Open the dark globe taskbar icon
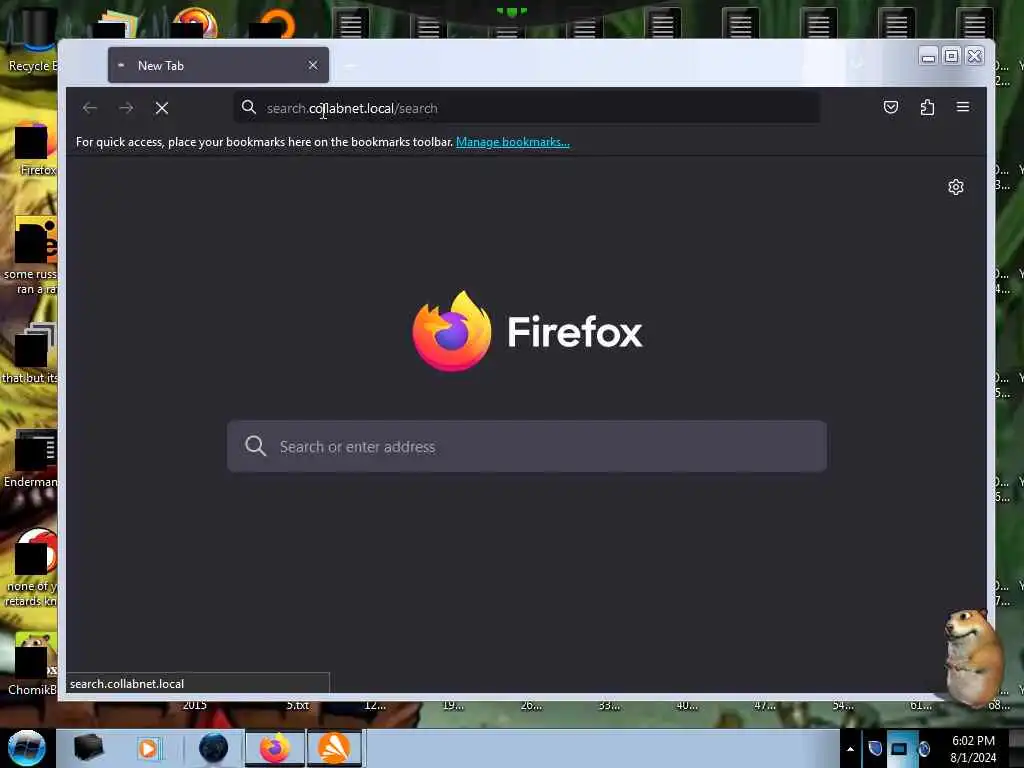This screenshot has height=768, width=1024. coord(213,748)
